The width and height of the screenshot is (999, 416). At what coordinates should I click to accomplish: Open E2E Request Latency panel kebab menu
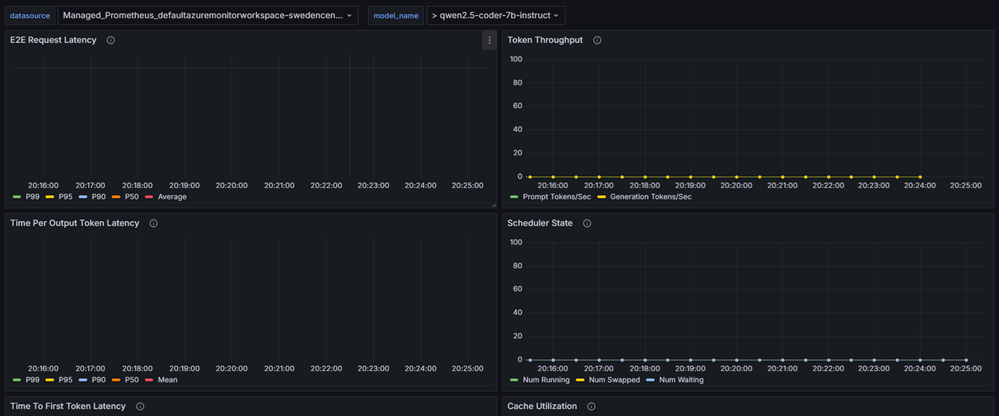[x=488, y=41]
